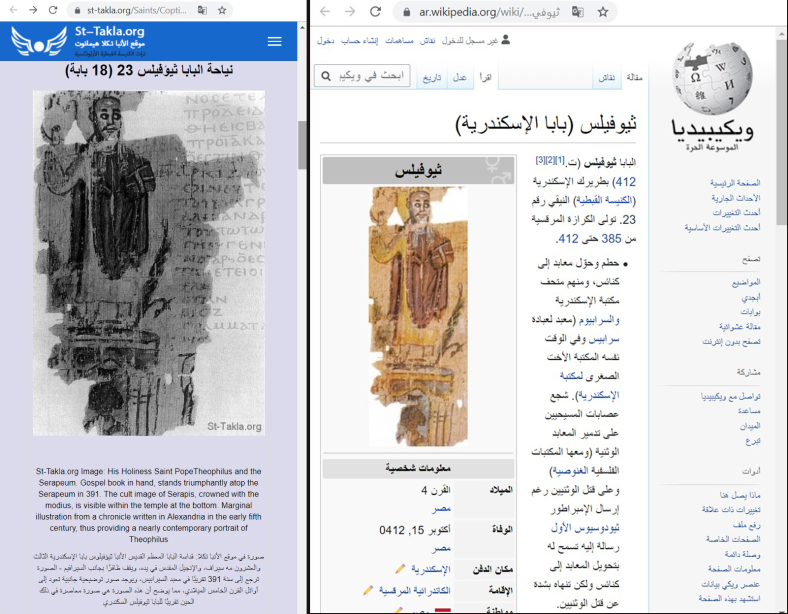
Task: Open أبجدي in sidebar
Action: coord(751,297)
